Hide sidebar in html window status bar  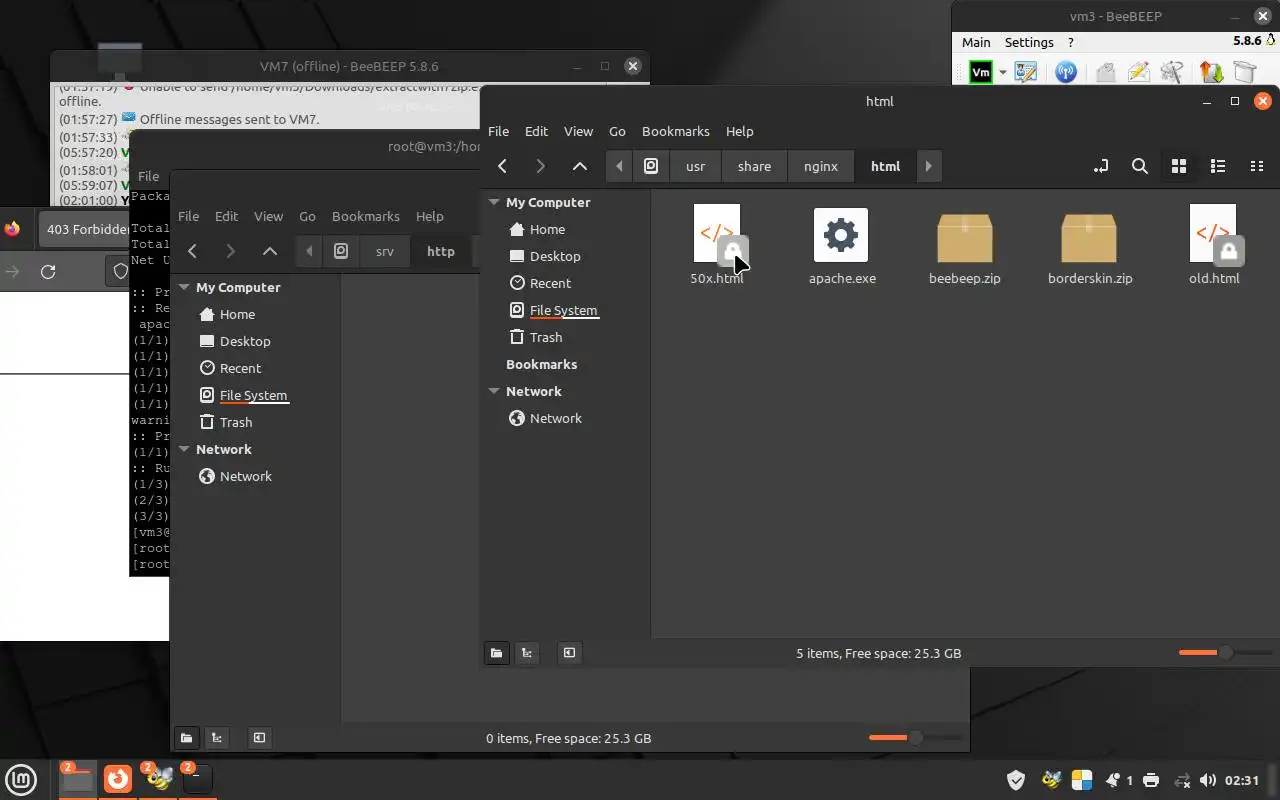pyautogui.click(x=569, y=653)
